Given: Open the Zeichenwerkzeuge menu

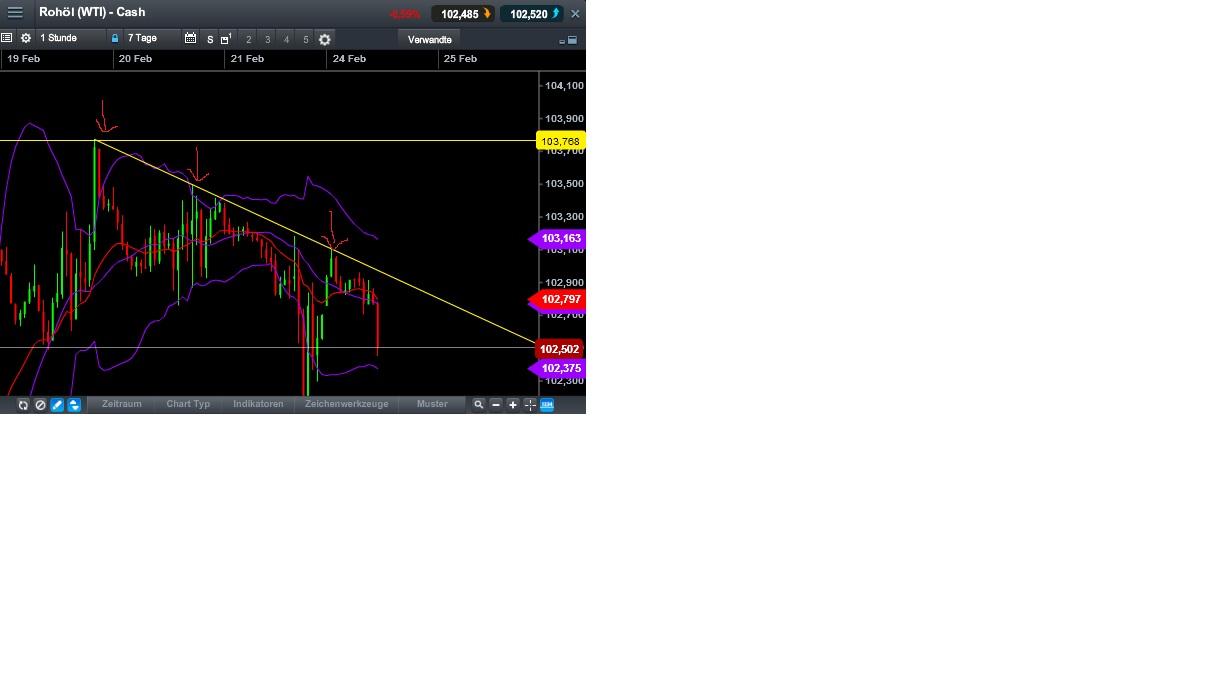Looking at the screenshot, I should (x=346, y=404).
